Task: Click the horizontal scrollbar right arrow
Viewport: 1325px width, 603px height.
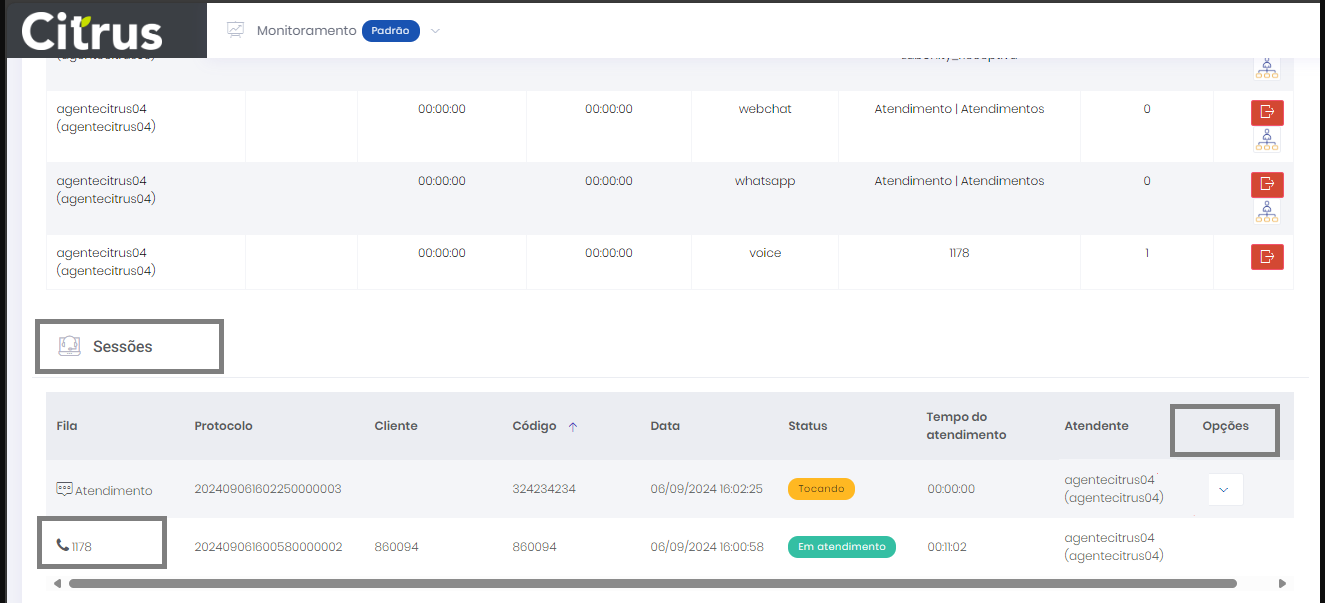Action: point(1283,583)
